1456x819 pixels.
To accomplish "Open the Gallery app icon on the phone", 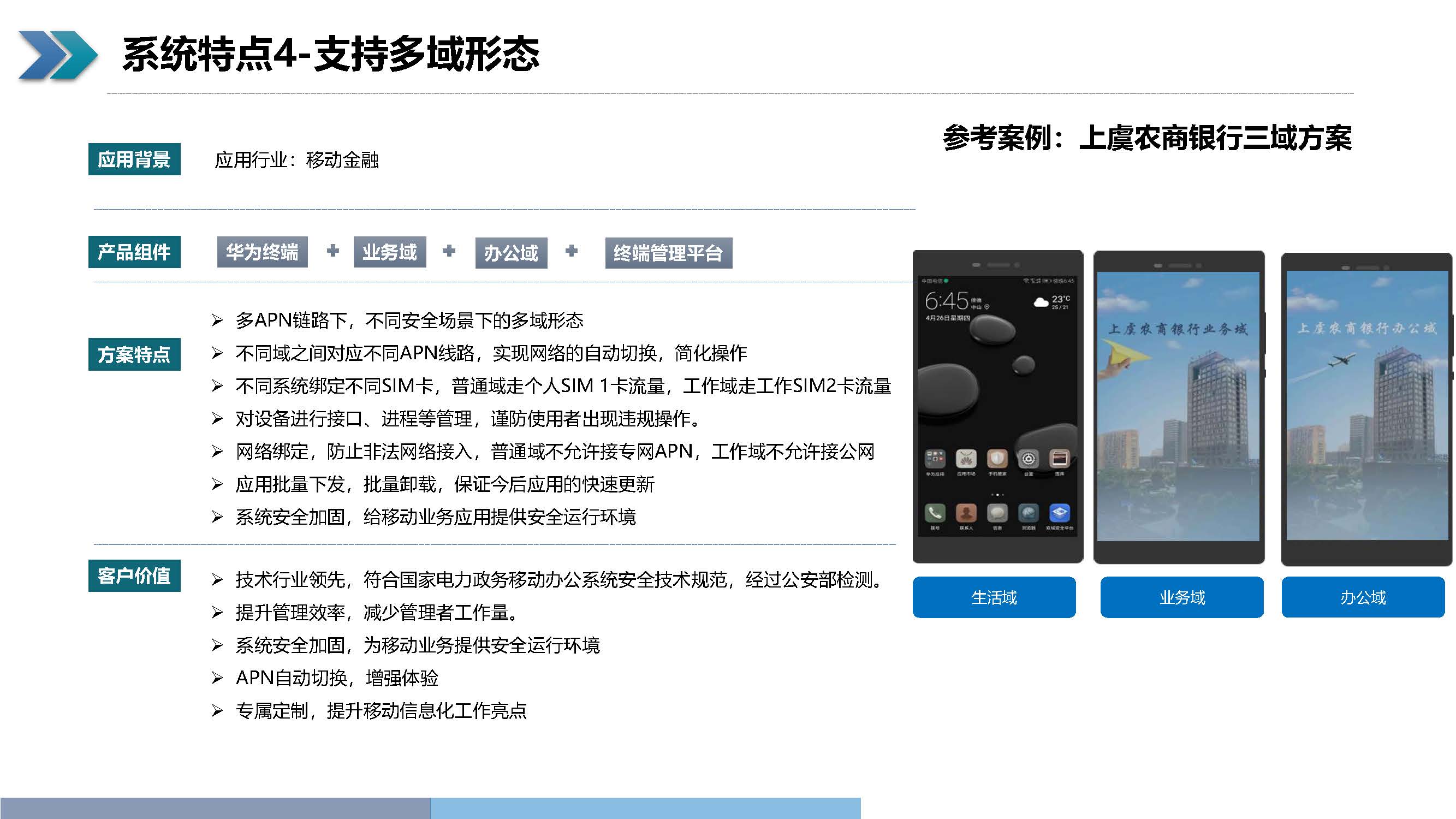I will pyautogui.click(x=1060, y=459).
